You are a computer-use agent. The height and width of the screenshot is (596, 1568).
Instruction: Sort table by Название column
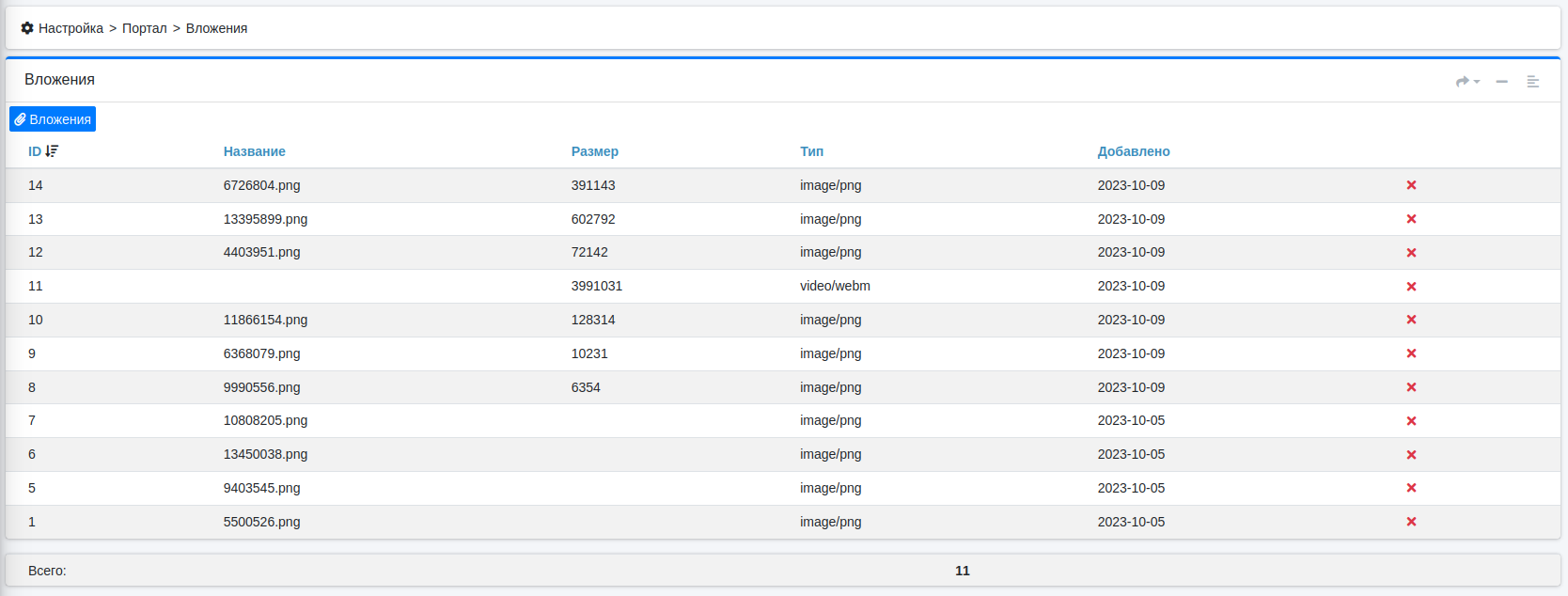(x=254, y=151)
